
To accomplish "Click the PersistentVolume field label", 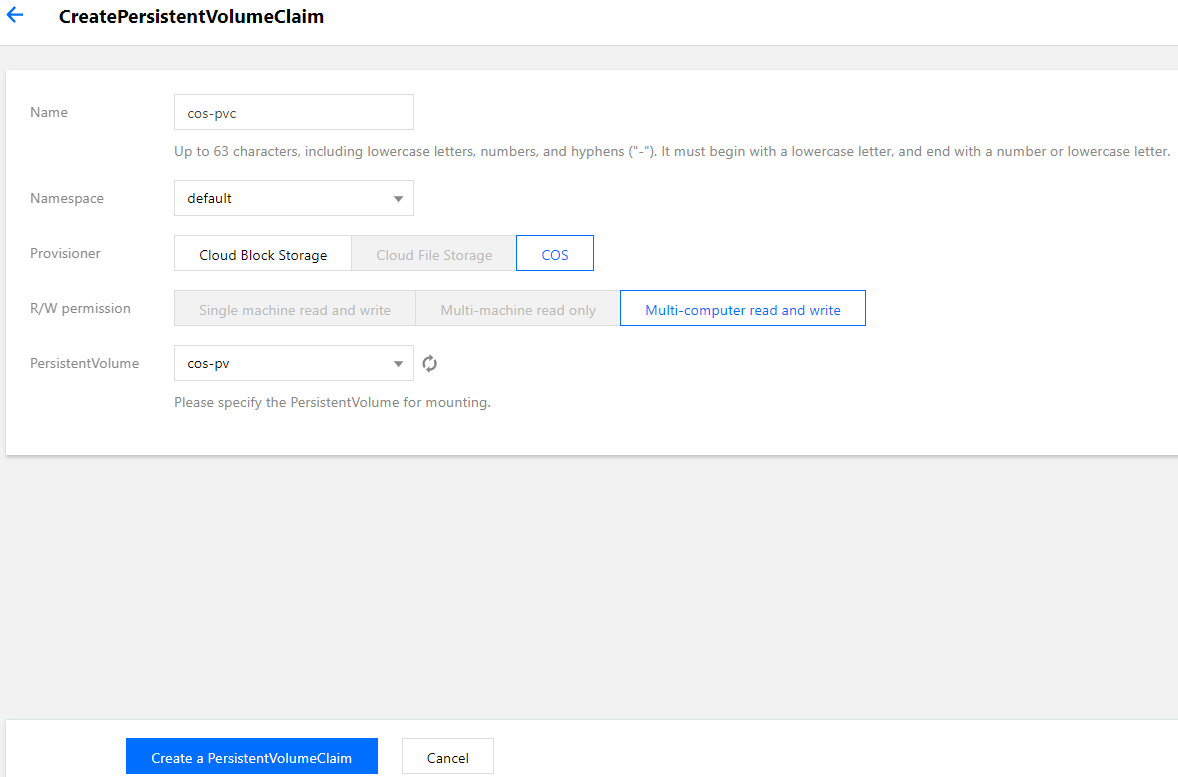I will (x=85, y=363).
